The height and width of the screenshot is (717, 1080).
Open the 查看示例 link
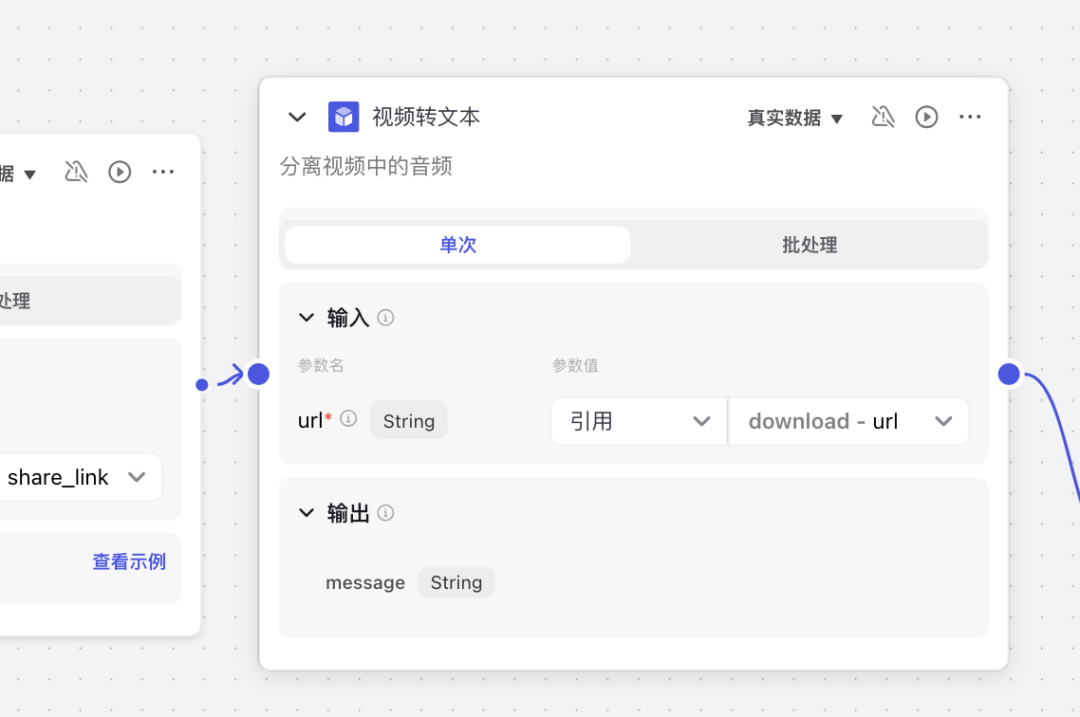point(128,561)
